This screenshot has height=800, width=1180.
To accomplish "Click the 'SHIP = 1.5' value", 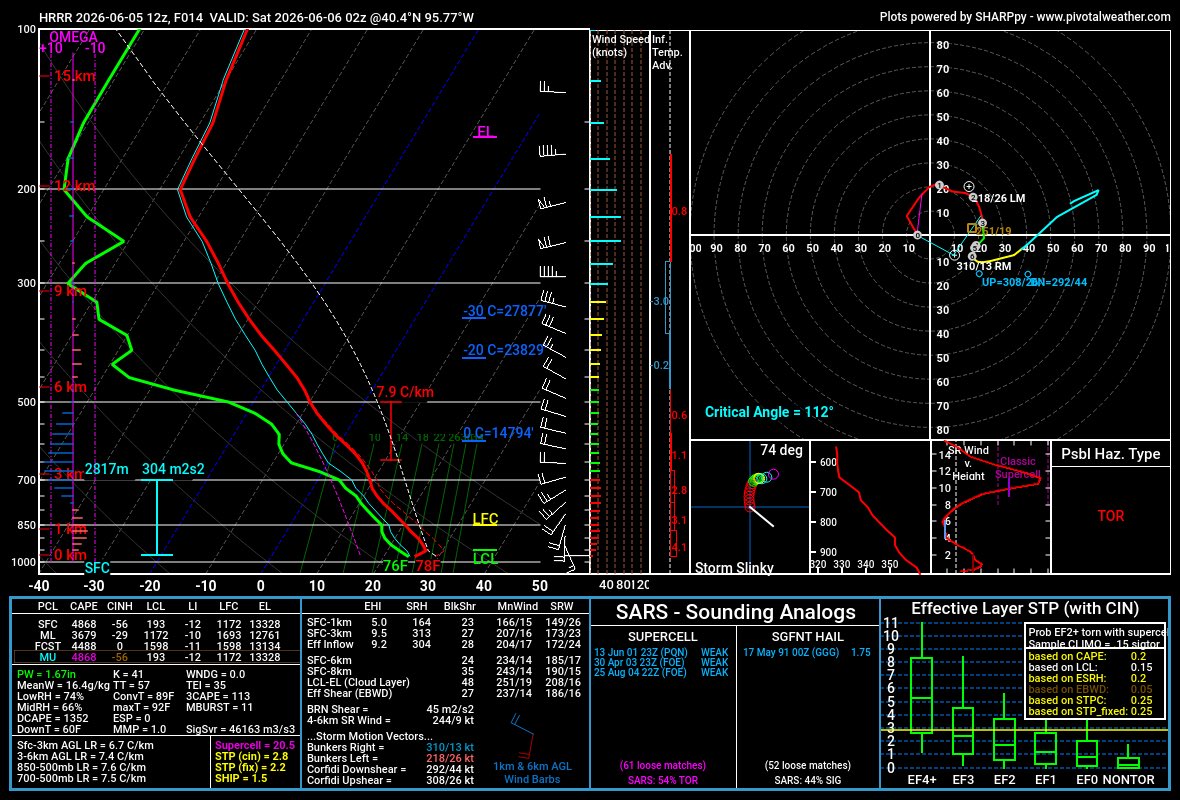I will (x=241, y=778).
